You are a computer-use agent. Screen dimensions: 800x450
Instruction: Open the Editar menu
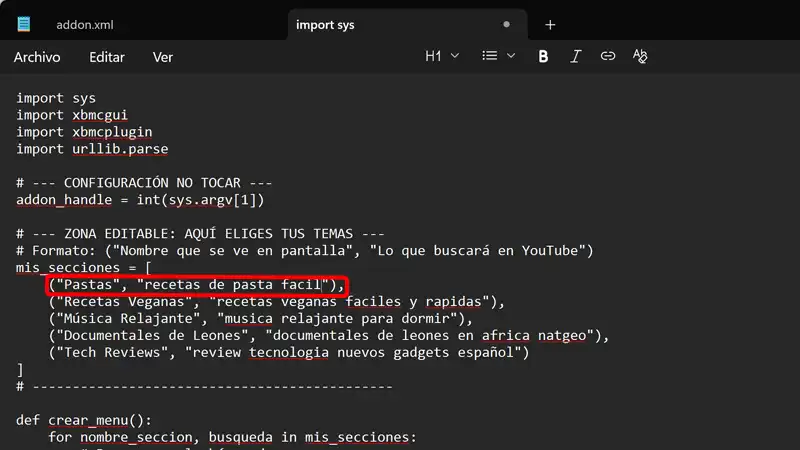coord(107,57)
